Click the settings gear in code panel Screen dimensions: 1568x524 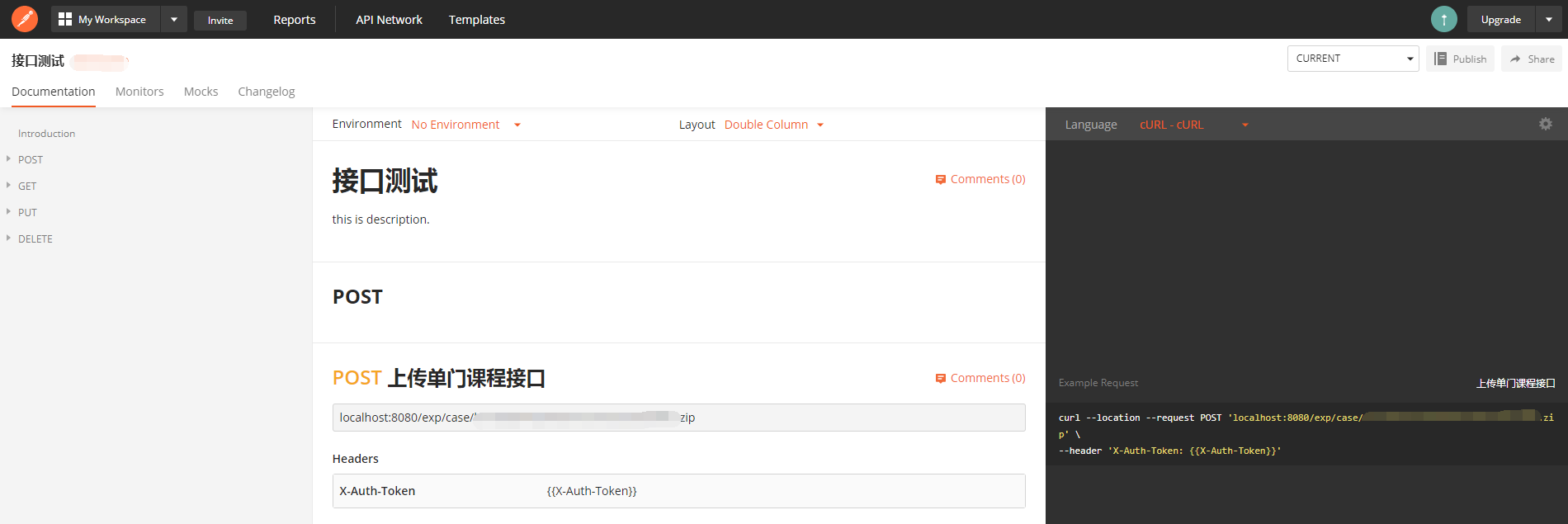coord(1546,124)
